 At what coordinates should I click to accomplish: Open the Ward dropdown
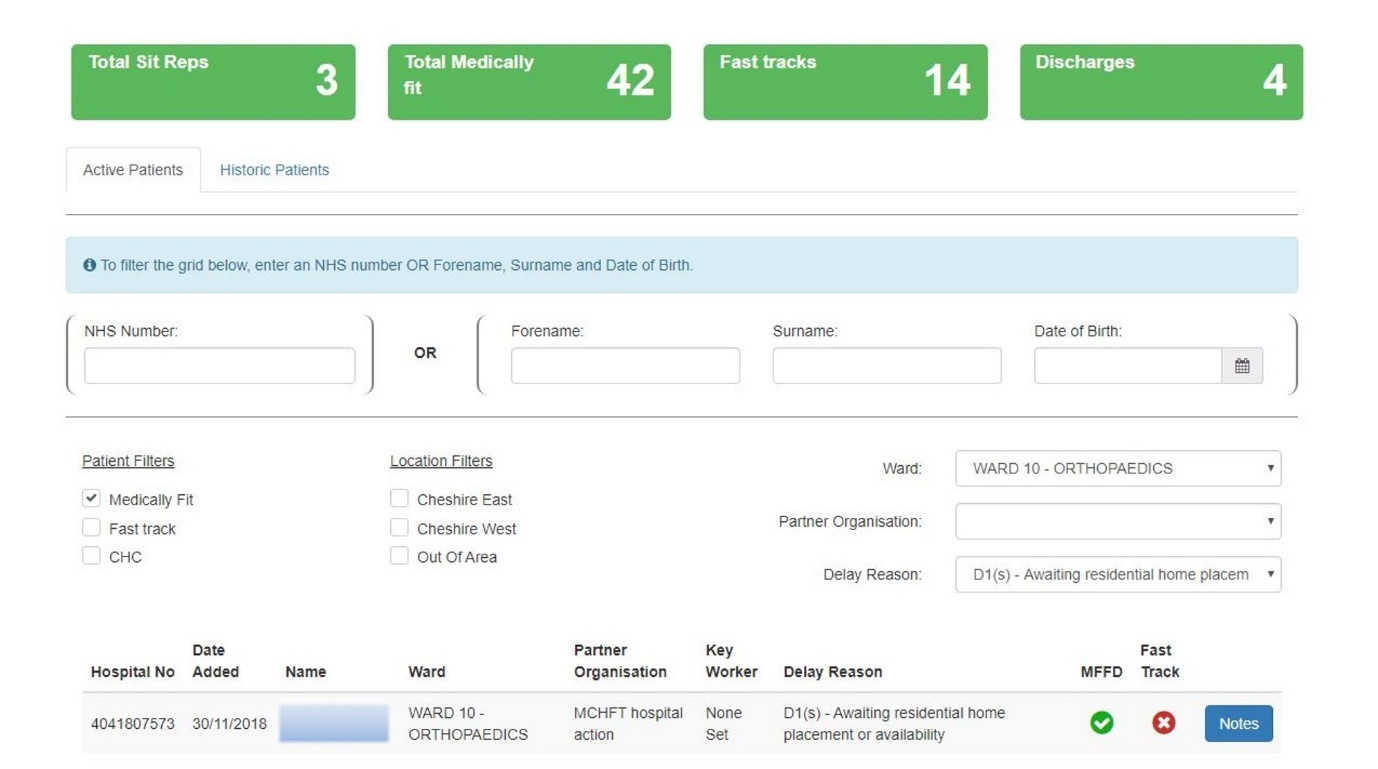(x=1117, y=468)
